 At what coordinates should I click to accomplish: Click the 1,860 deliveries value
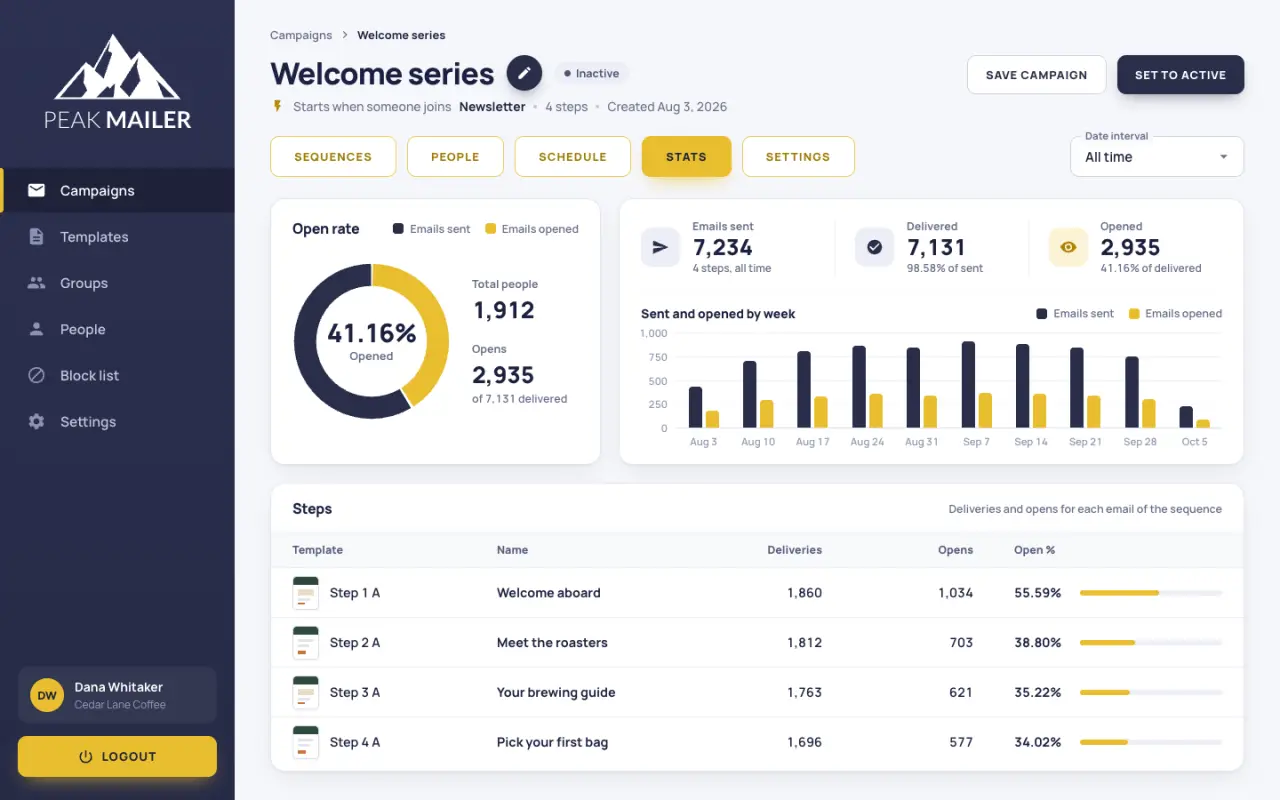[804, 593]
